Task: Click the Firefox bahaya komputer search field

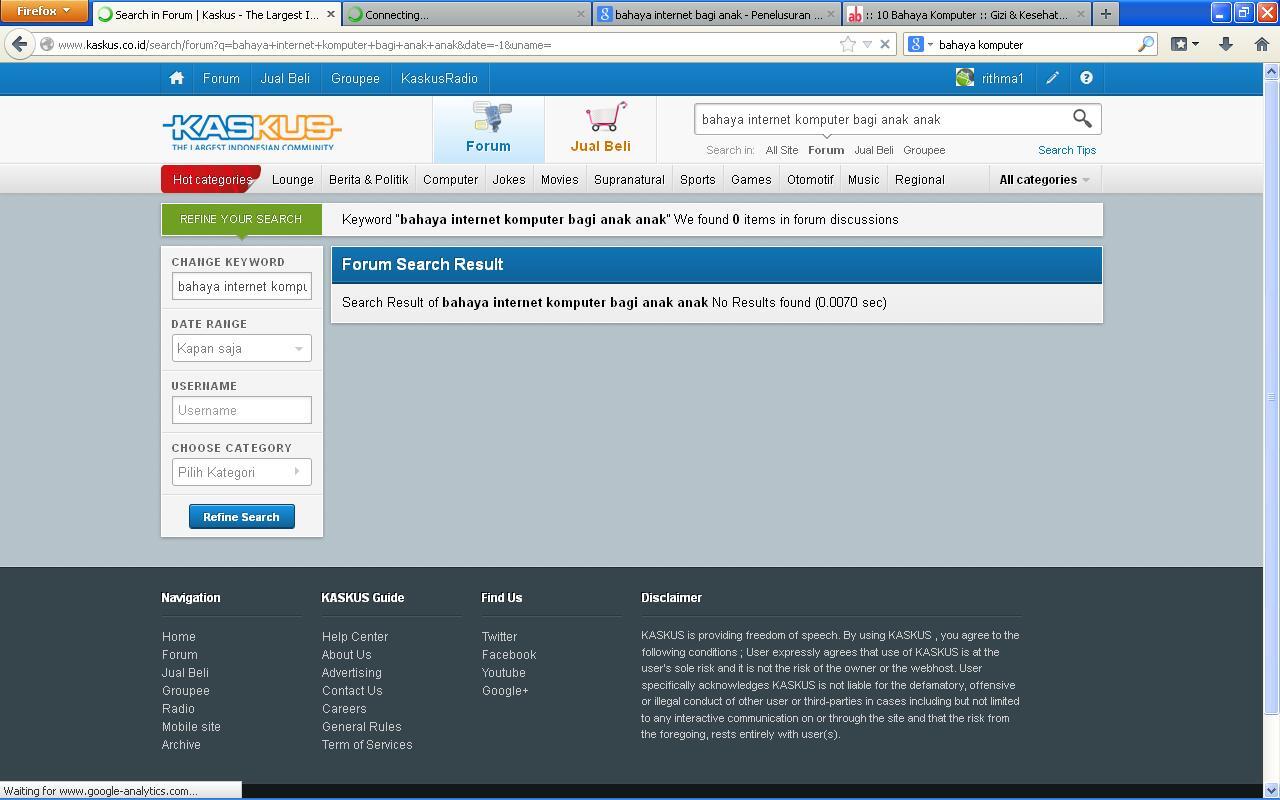Action: coord(1035,44)
